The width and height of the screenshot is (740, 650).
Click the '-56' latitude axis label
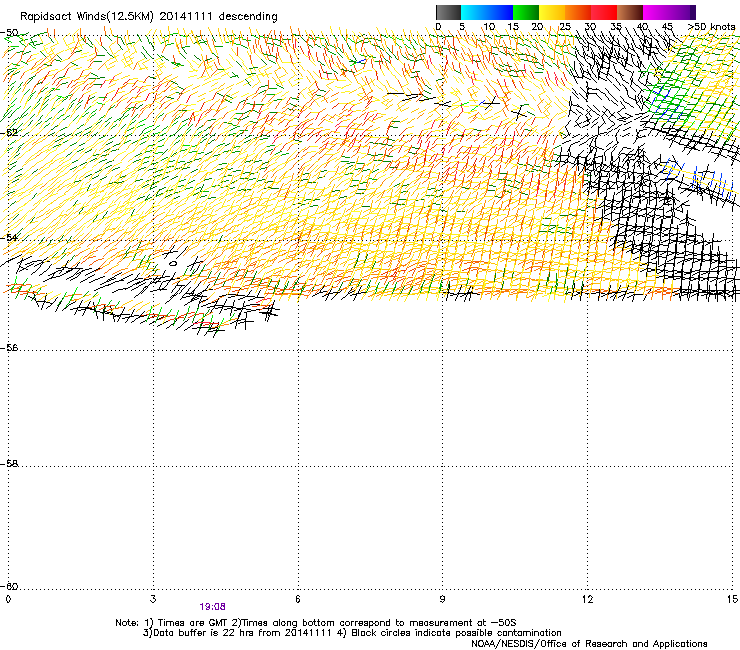9,348
